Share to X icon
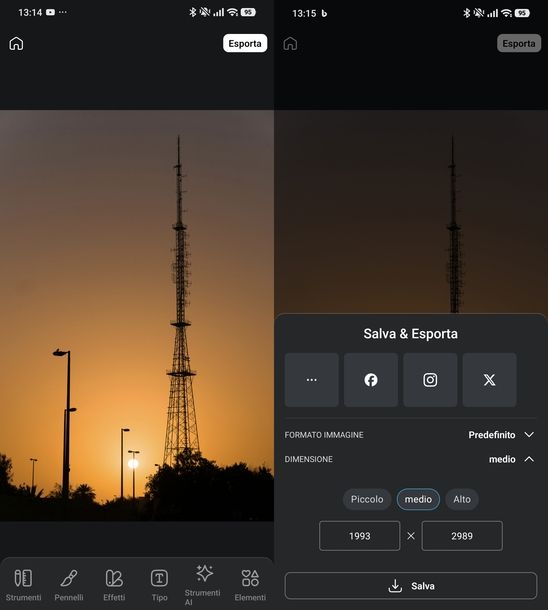This screenshot has width=548, height=610. [x=490, y=380]
